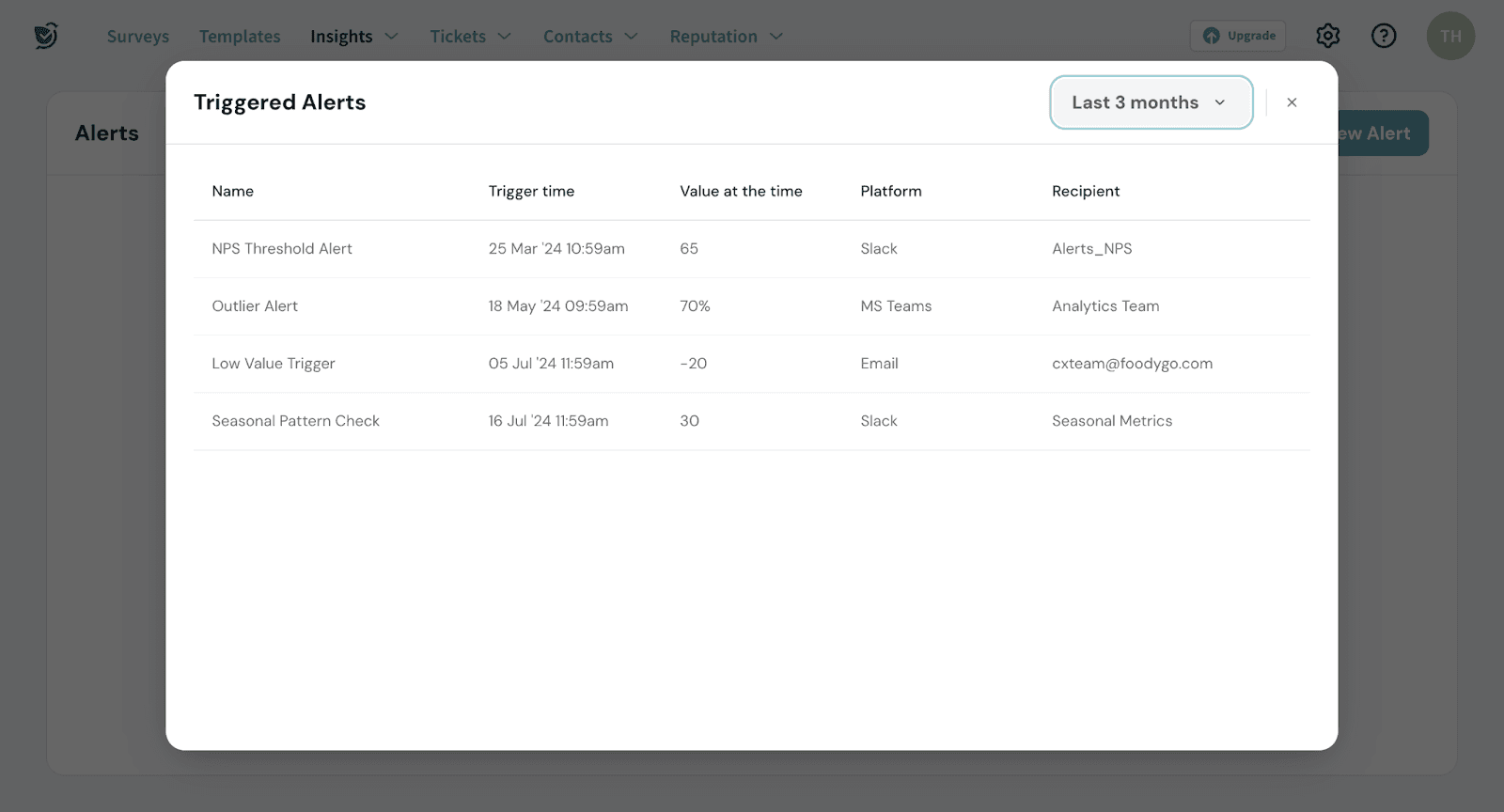Click the New Alert button
The width and height of the screenshot is (1504, 812).
(x=1383, y=133)
